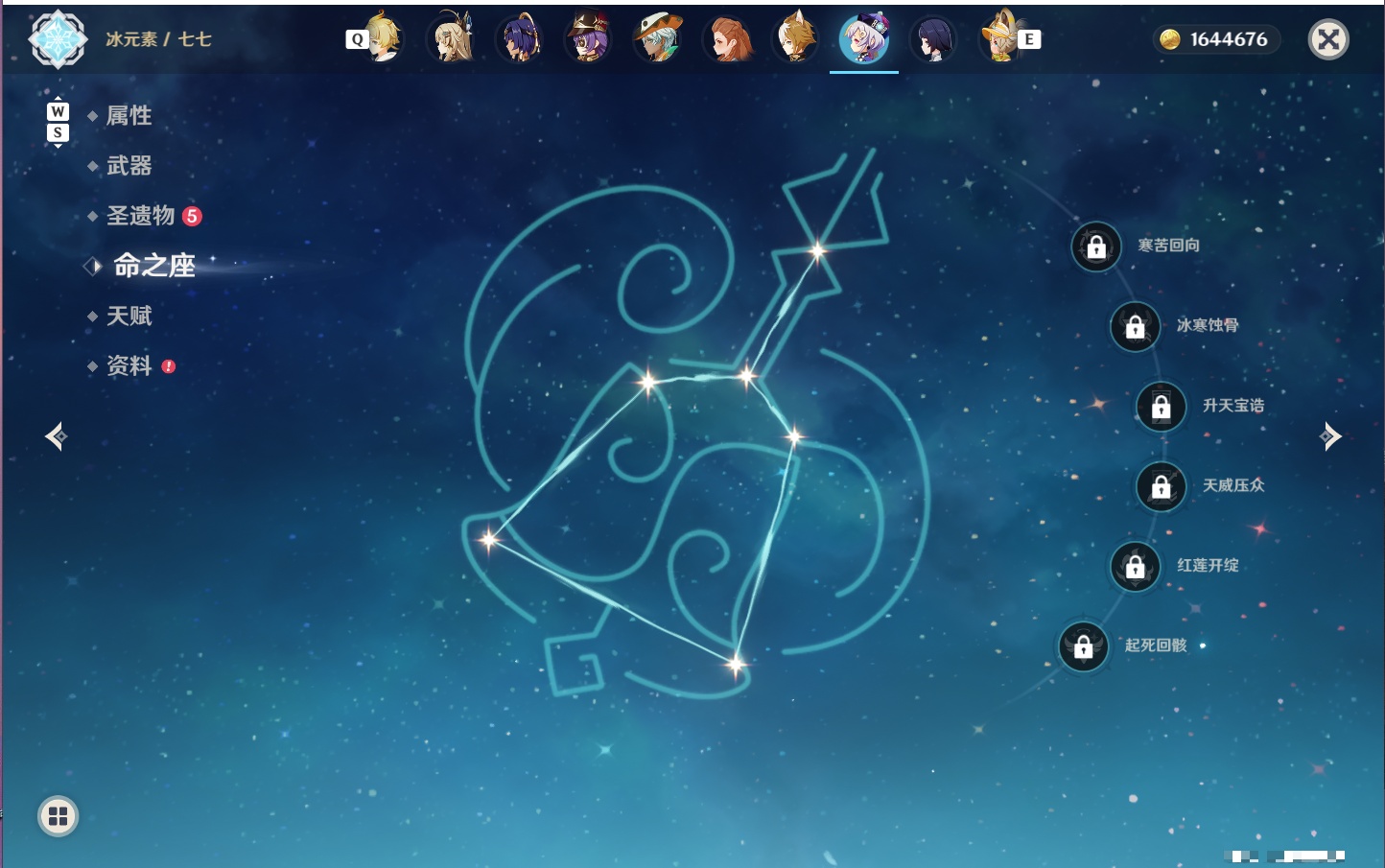Click the 冰元素 / 七七 title text
The height and width of the screenshot is (868, 1385).
tap(158, 39)
